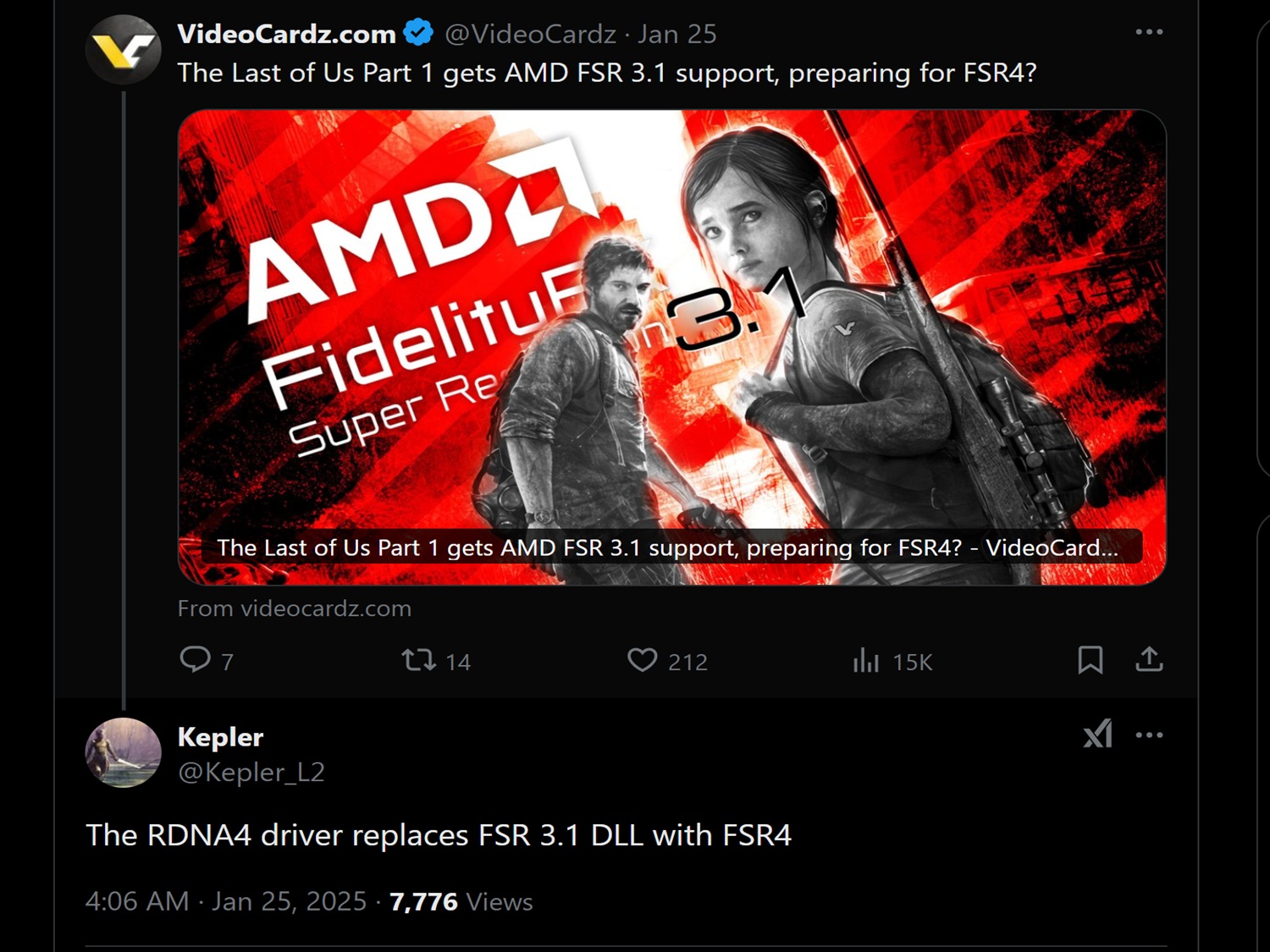Screen dimensions: 1270x952
Task: Open more options on Kepler's post
Action: [x=1149, y=735]
